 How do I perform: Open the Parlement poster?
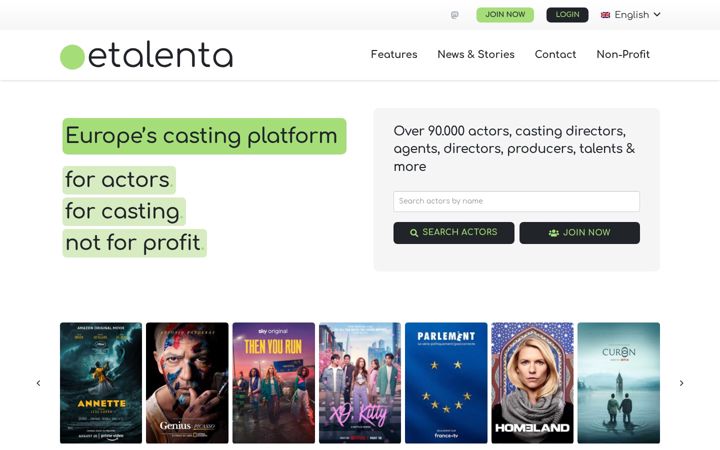pyautogui.click(x=446, y=383)
